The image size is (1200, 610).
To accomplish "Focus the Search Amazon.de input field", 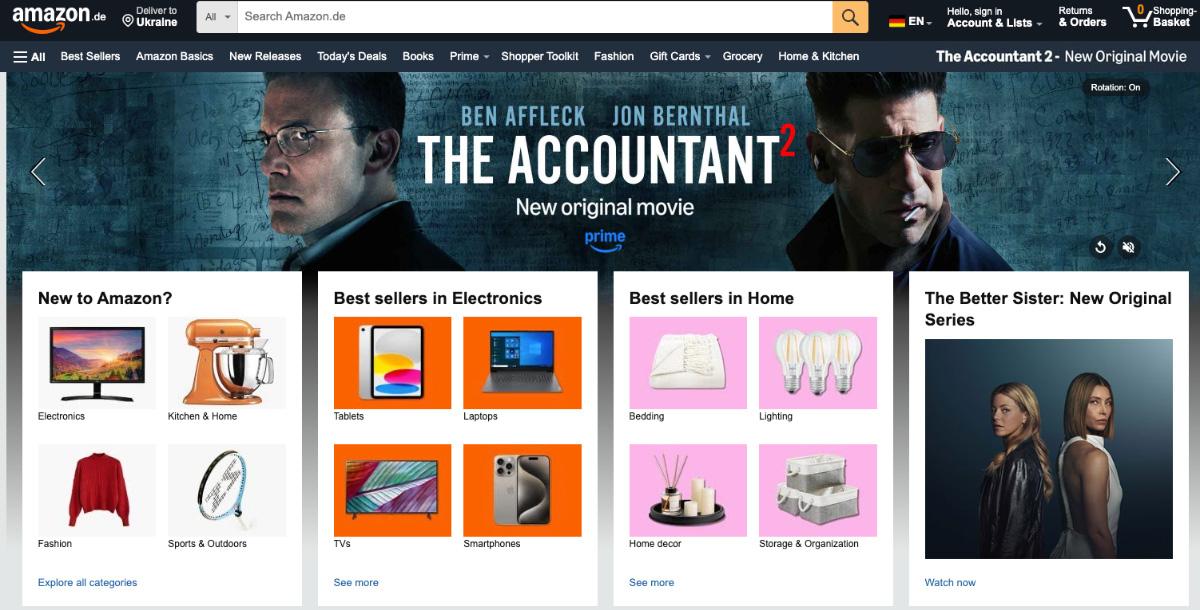I will pos(535,17).
